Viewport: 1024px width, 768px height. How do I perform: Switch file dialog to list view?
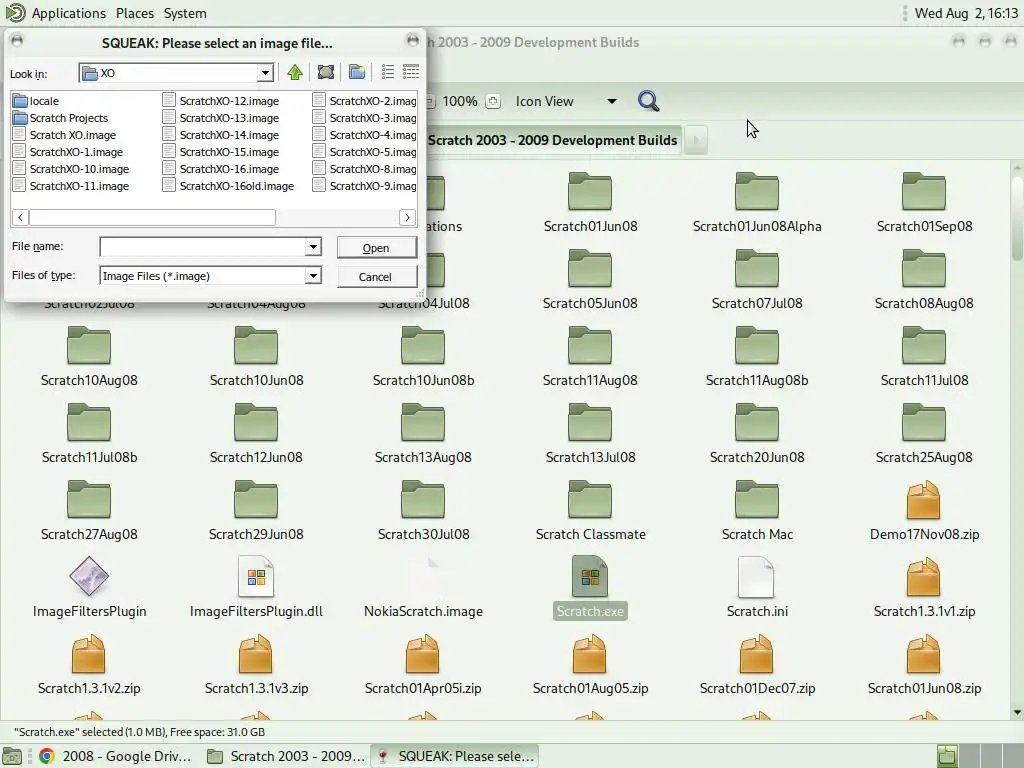tap(387, 72)
